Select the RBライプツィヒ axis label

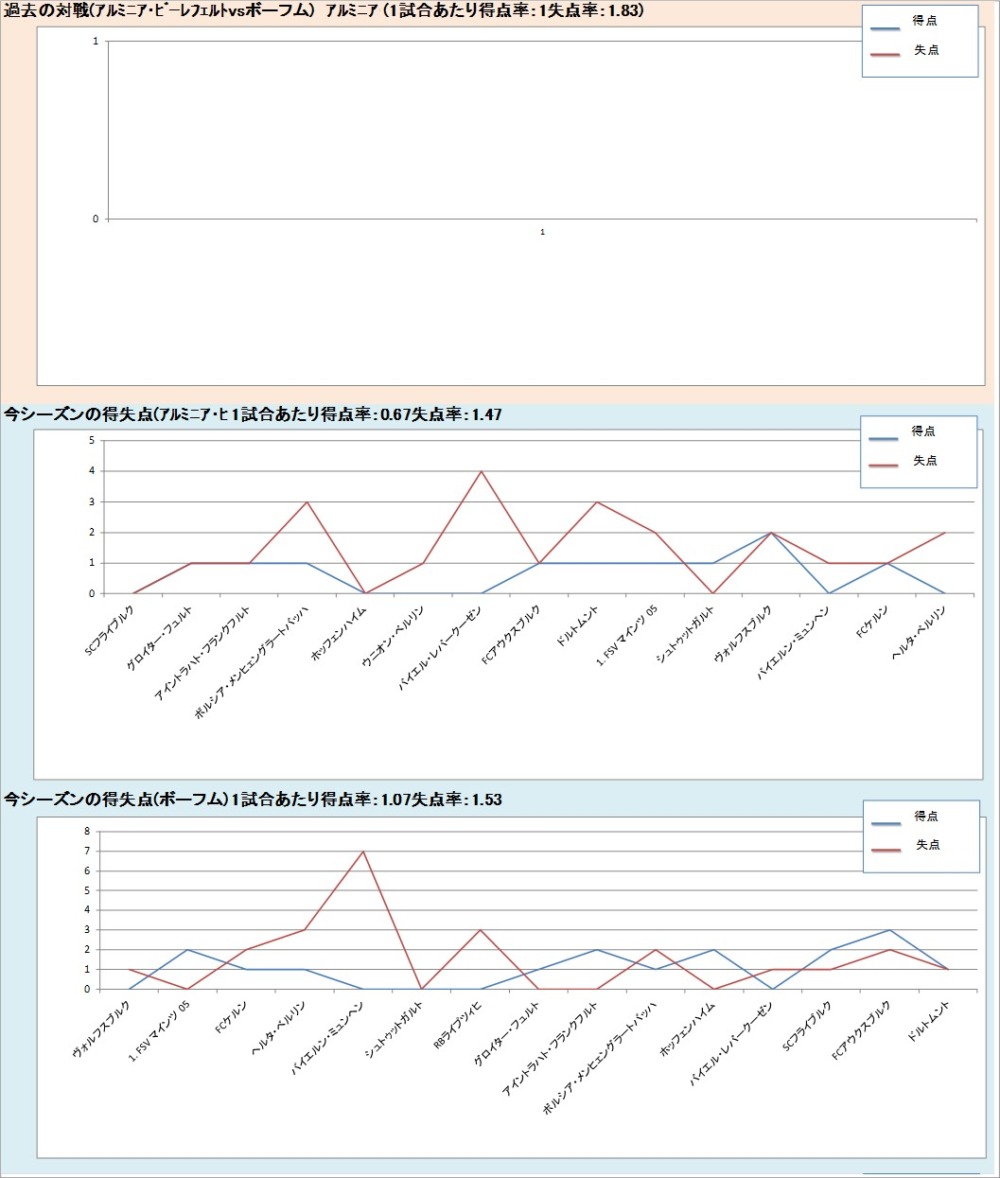click(x=458, y=1029)
